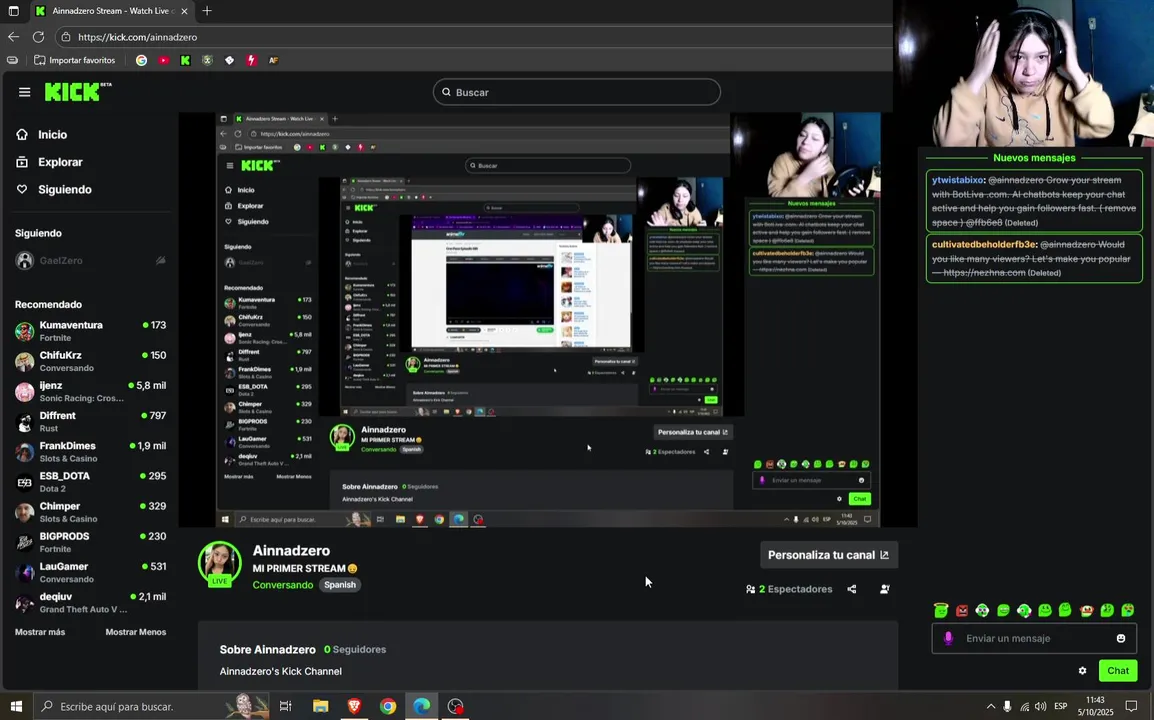Reload the page with the refresh icon

point(38,37)
